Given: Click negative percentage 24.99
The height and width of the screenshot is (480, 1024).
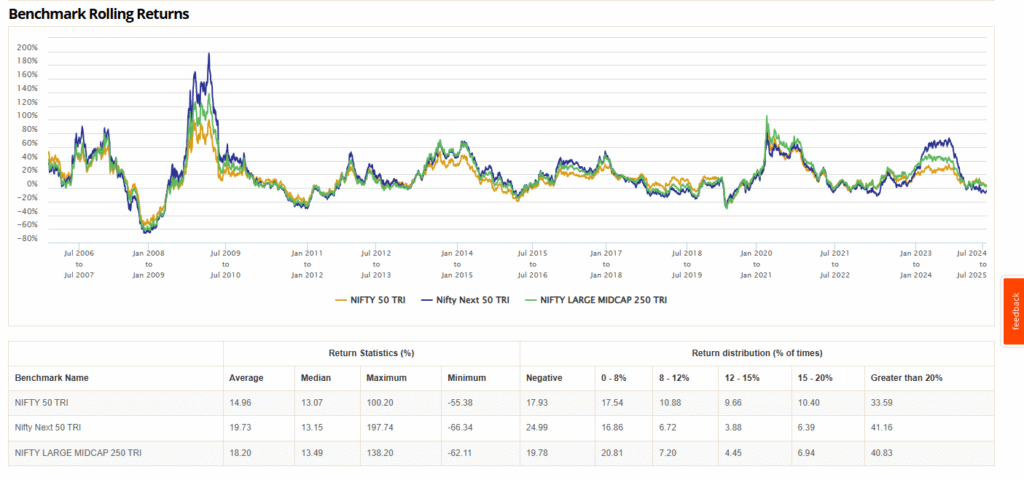Looking at the screenshot, I should coord(536,427).
